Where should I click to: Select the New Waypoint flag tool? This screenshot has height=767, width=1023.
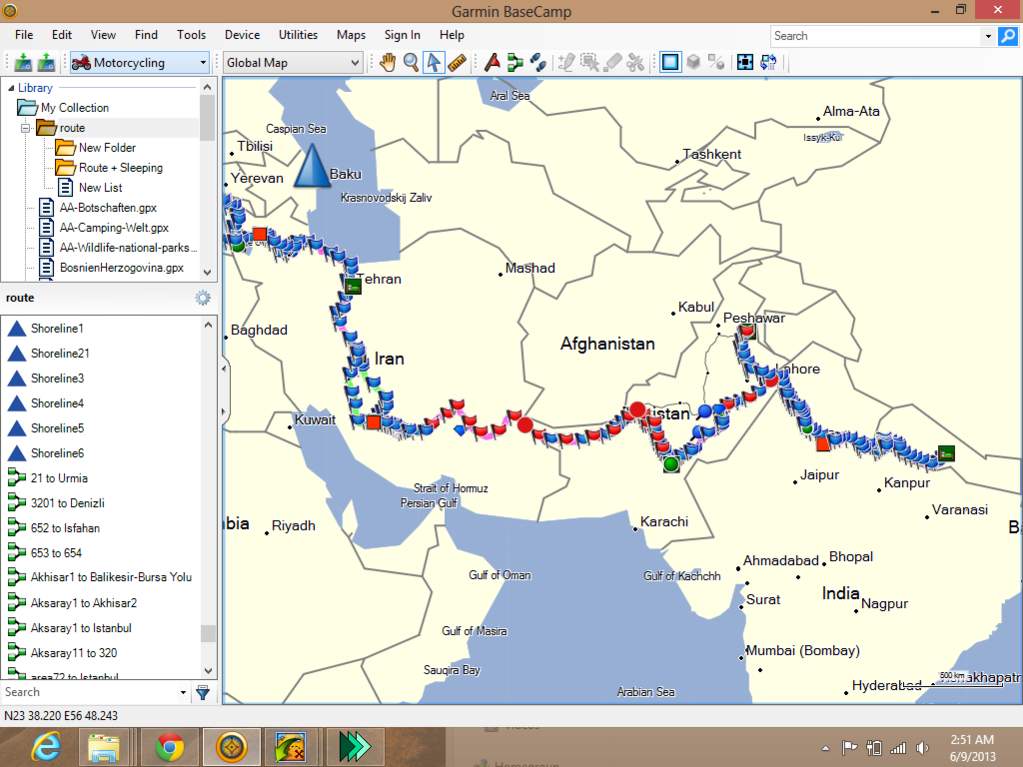click(493, 63)
